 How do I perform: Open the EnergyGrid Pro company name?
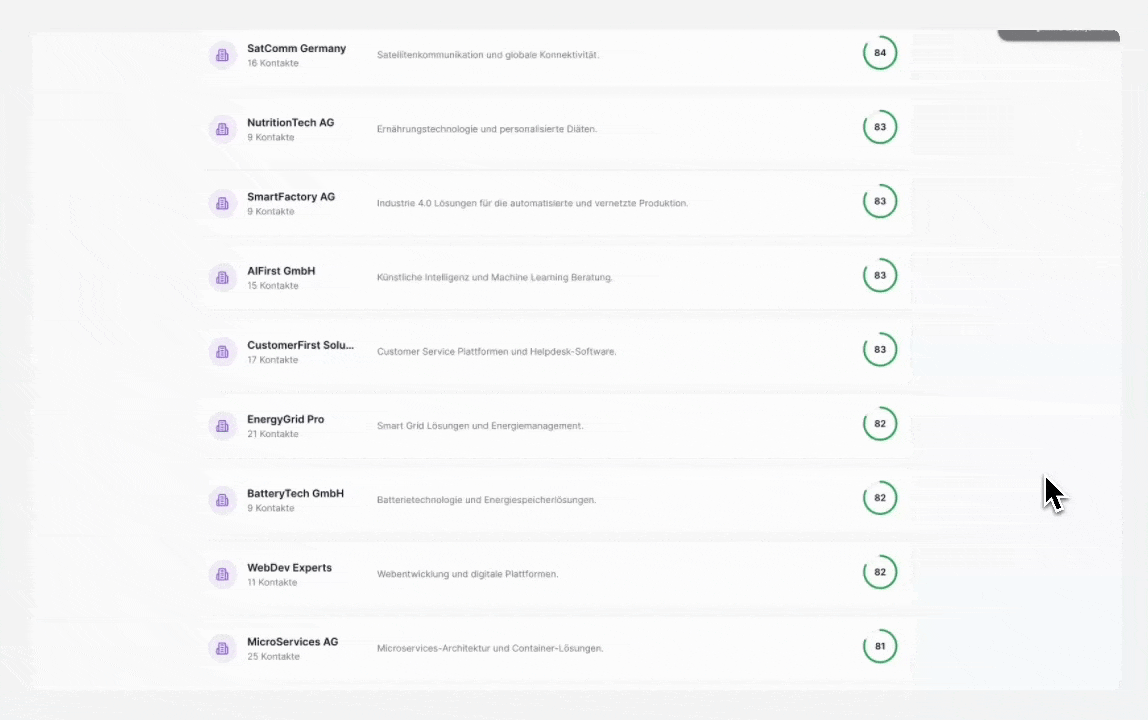pos(285,419)
